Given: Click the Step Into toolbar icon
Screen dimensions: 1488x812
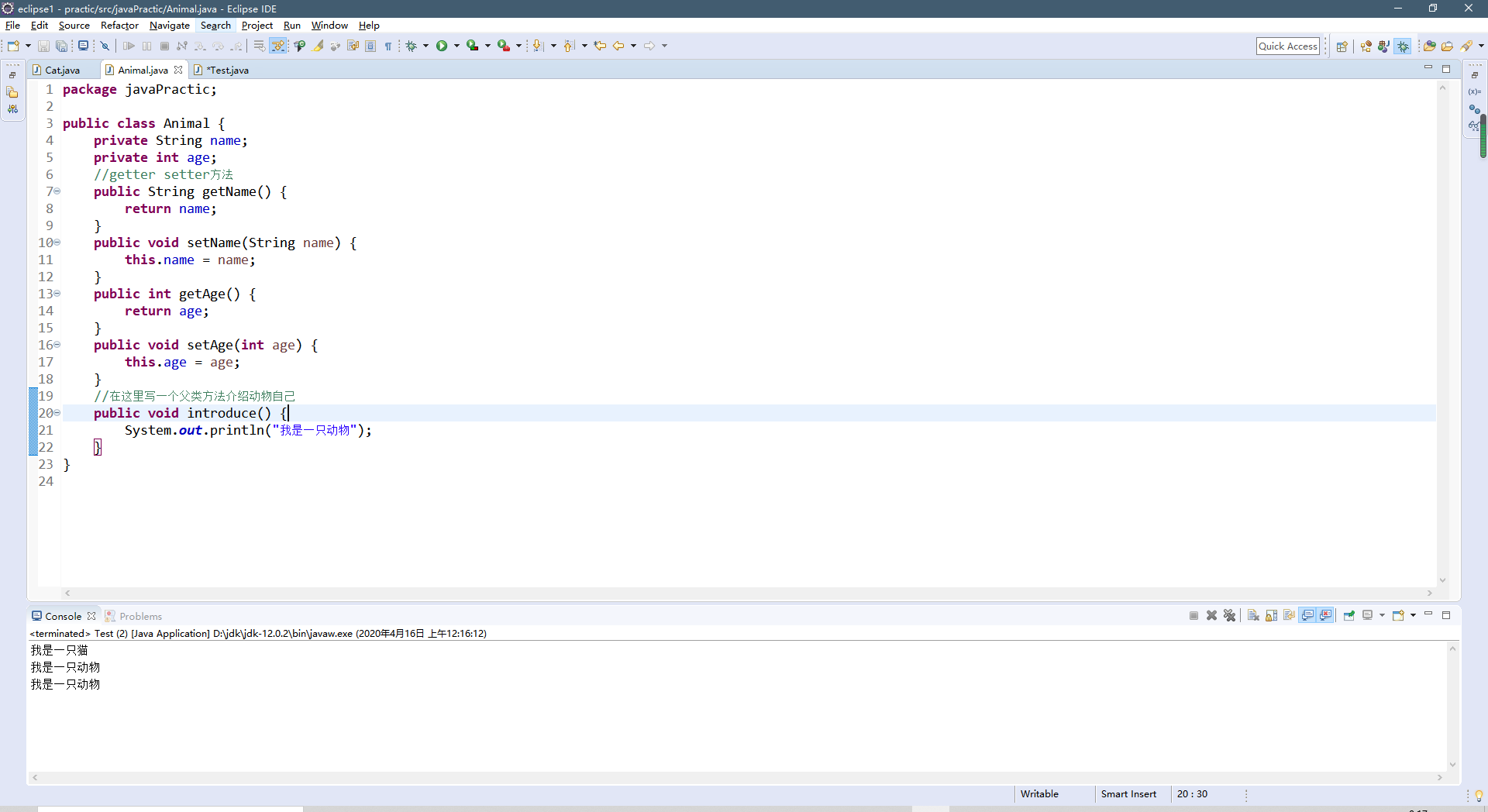Looking at the screenshot, I should pos(200,46).
